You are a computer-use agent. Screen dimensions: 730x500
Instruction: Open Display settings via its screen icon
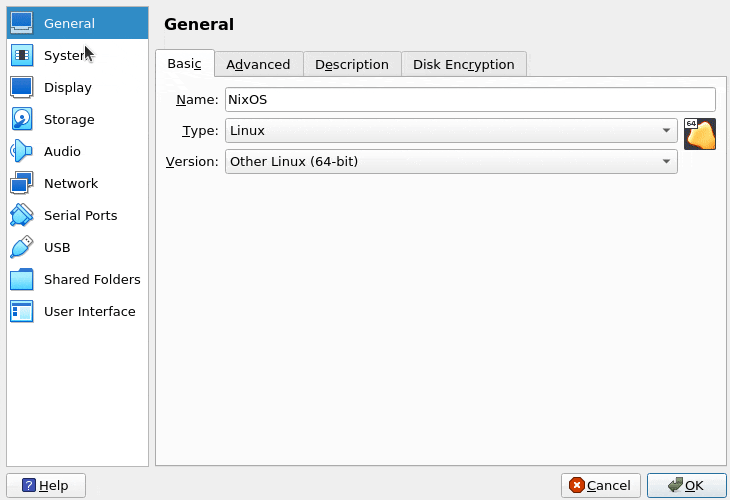pos(22,87)
